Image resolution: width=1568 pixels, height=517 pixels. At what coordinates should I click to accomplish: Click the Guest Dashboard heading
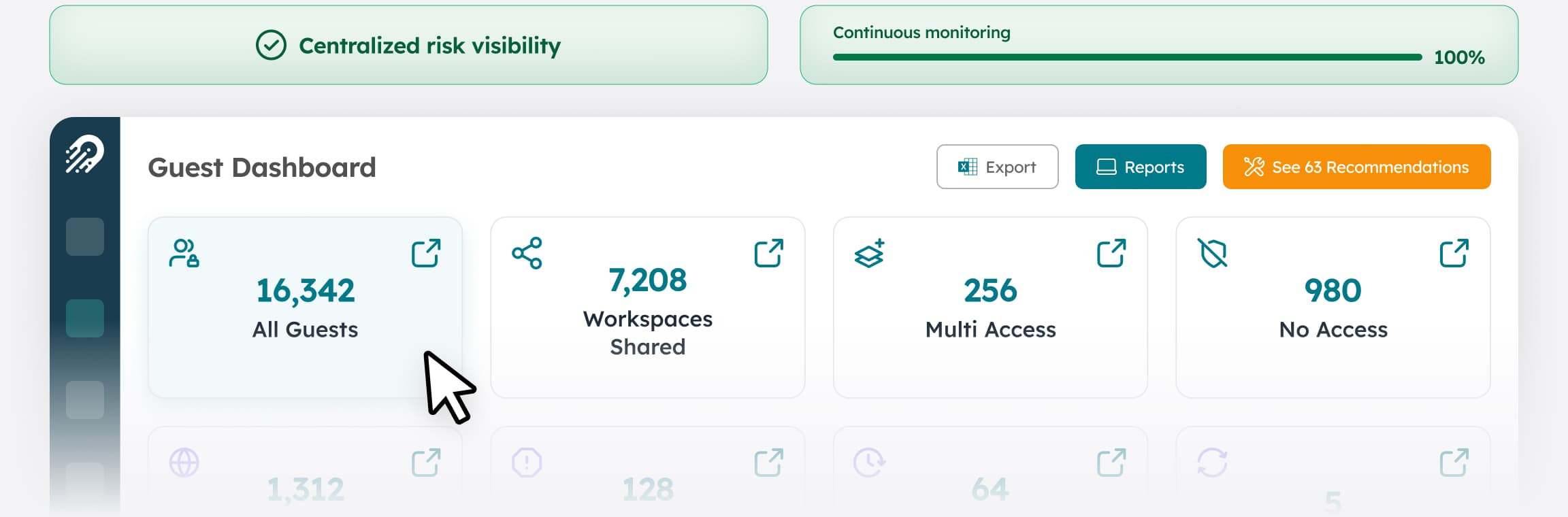tap(262, 167)
